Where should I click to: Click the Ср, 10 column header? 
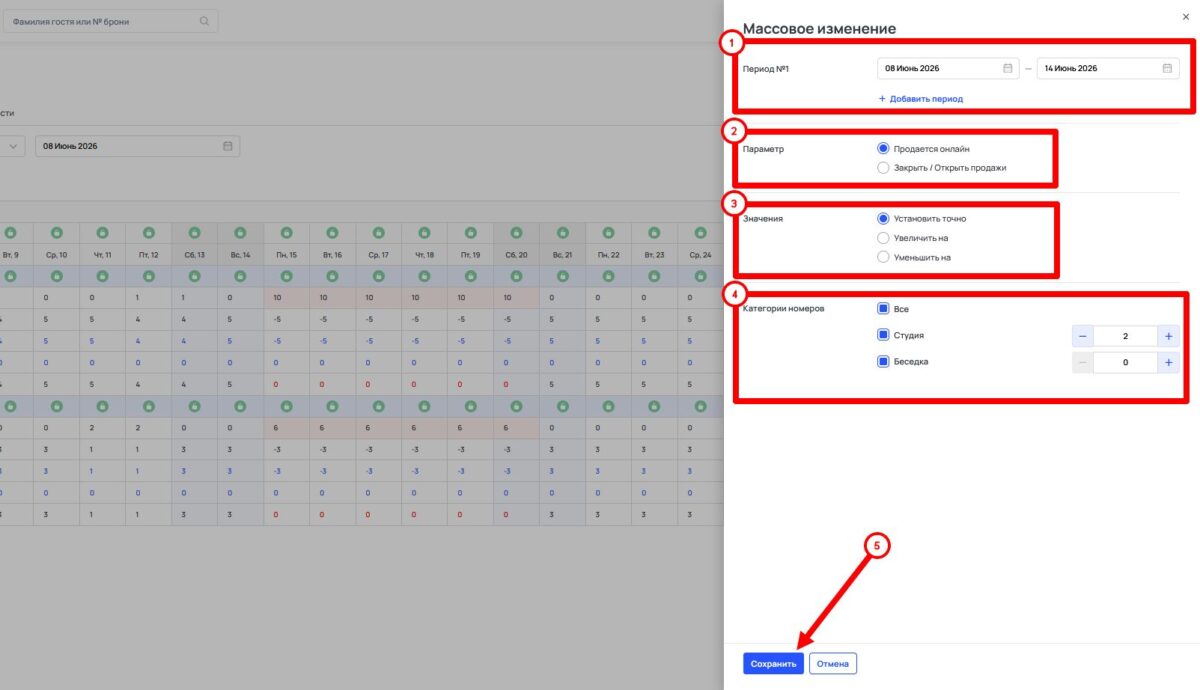[x=57, y=255]
